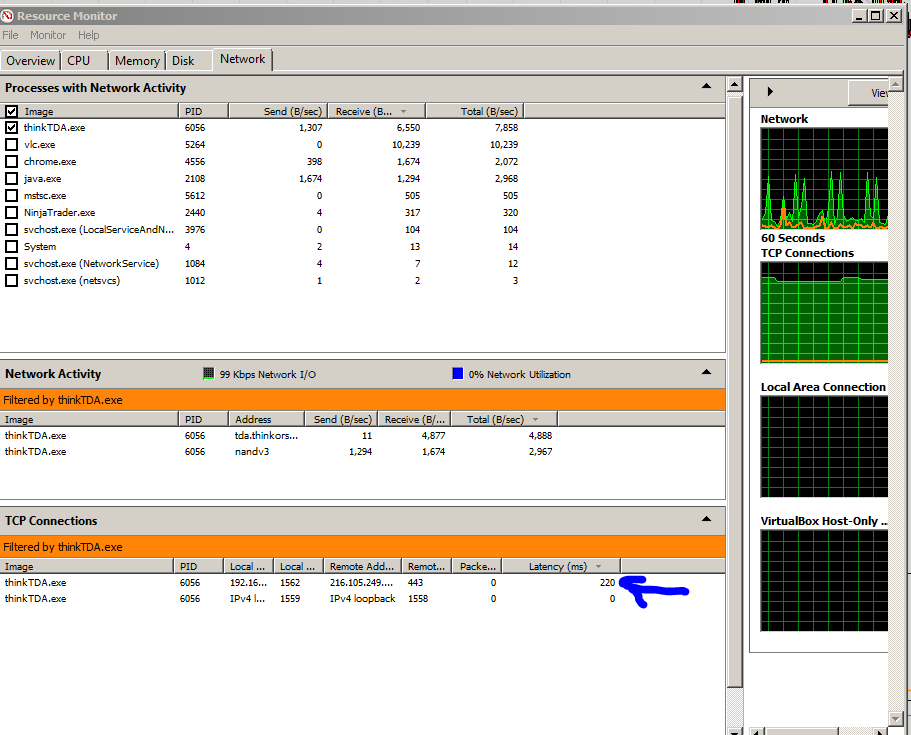Check the vlc.exe process checkbox
The height and width of the screenshot is (735, 911).
12,144
